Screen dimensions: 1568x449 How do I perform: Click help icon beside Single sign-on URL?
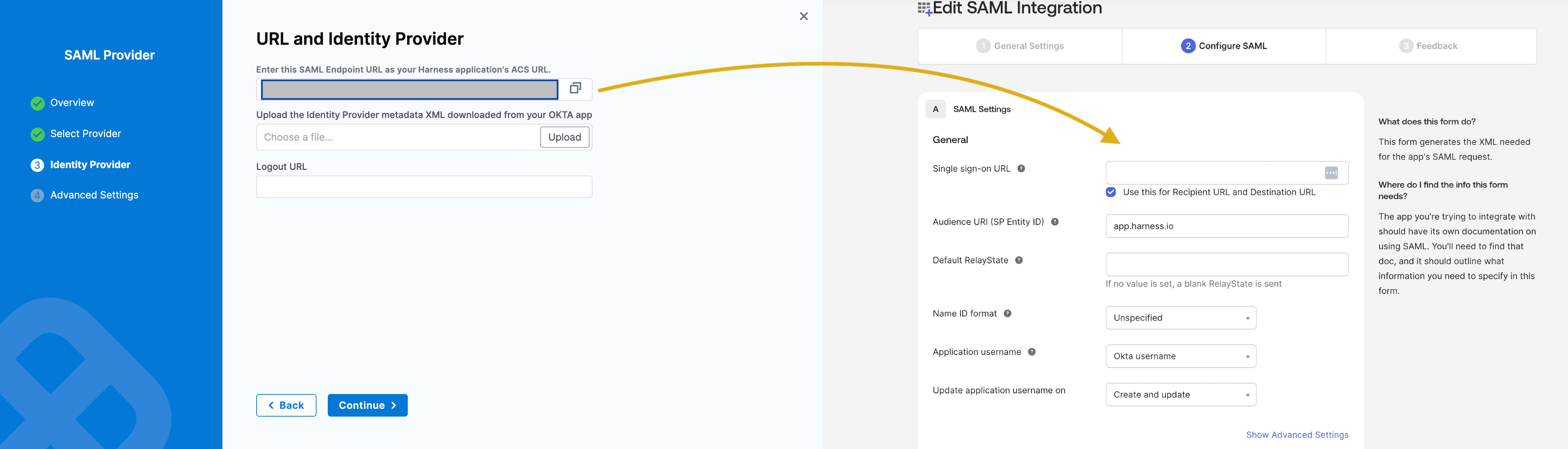(x=1021, y=168)
